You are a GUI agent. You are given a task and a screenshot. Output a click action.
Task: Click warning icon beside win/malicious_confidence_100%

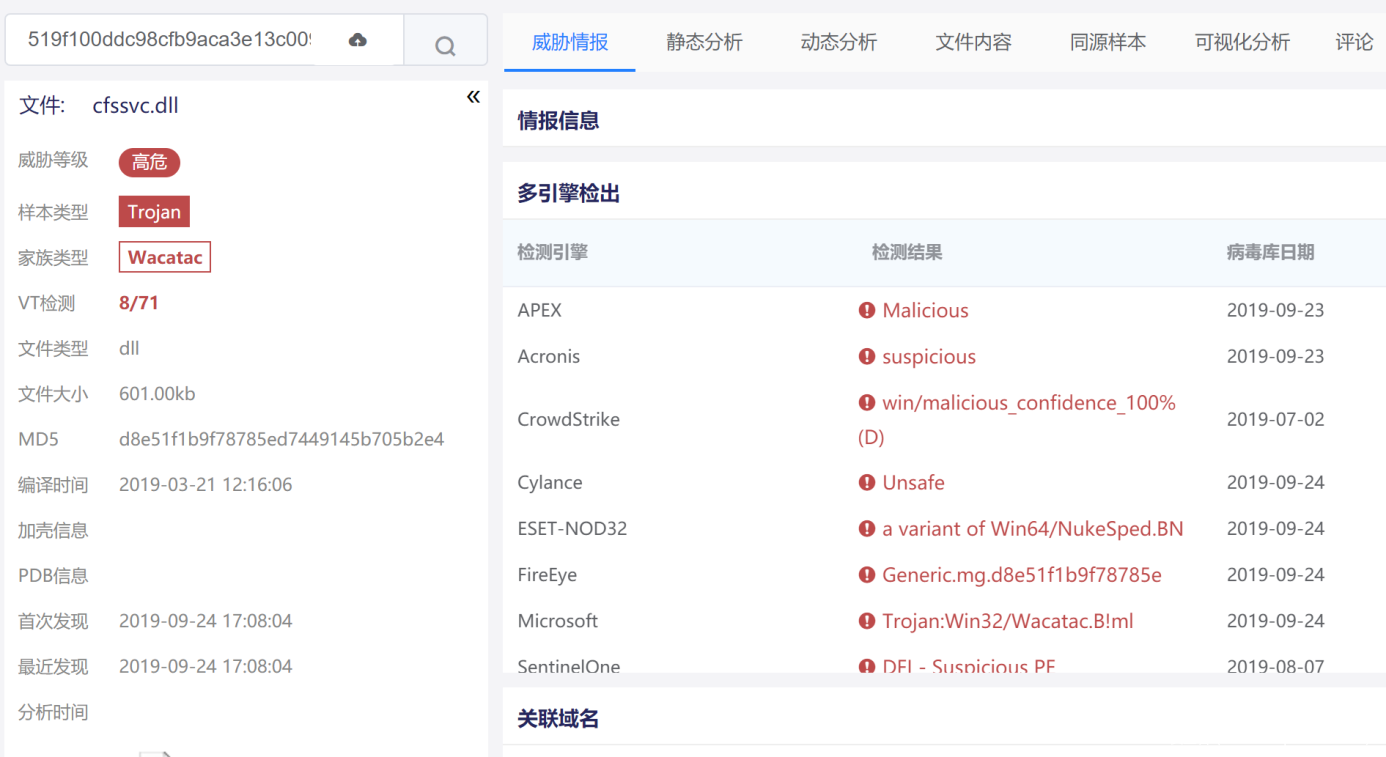(867, 403)
